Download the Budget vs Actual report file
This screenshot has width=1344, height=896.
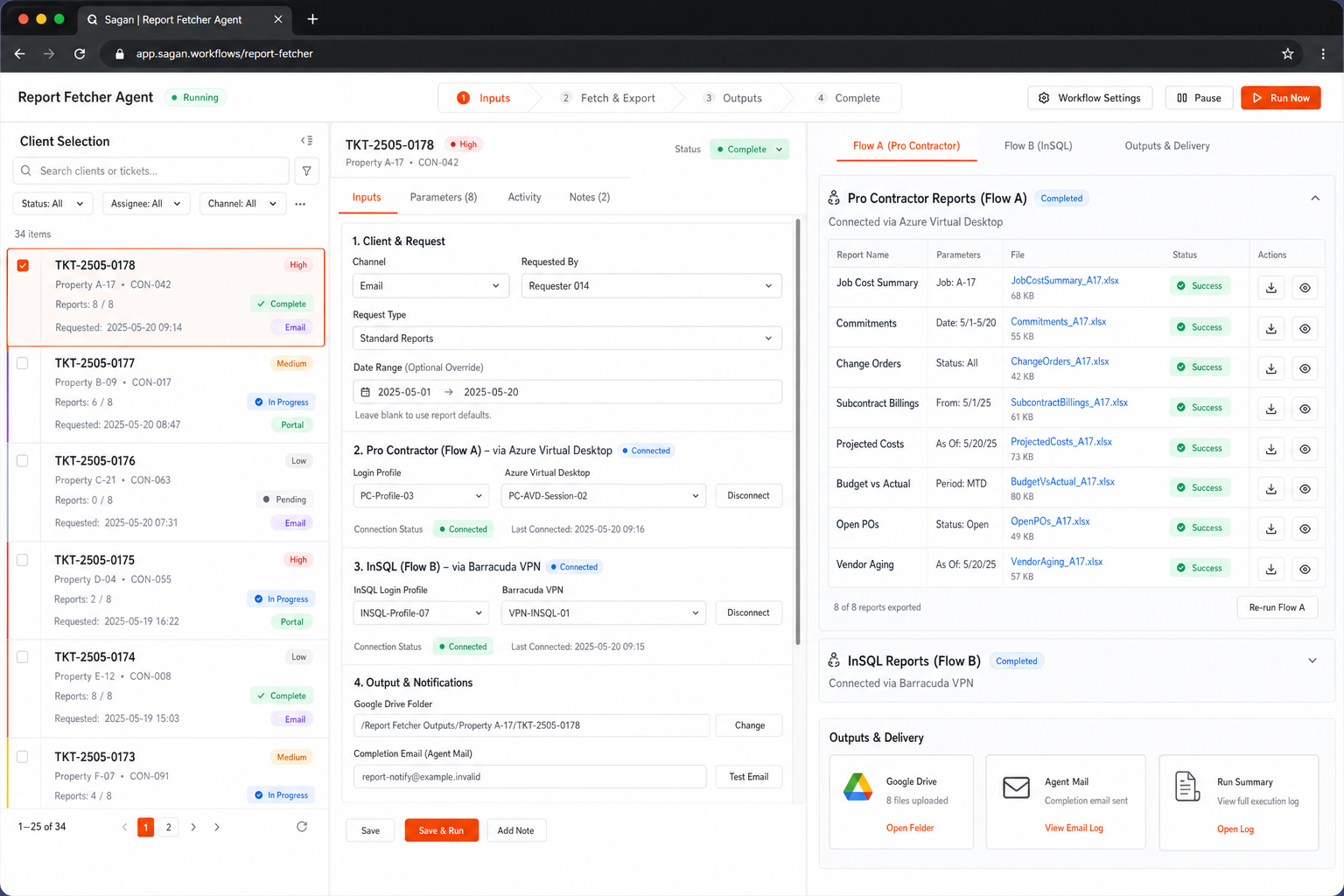pos(1270,489)
